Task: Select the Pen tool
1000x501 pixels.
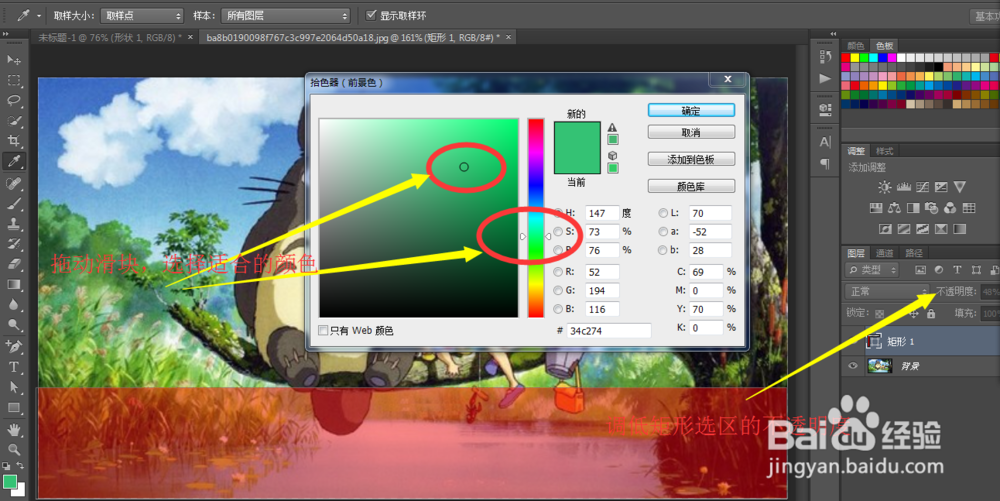Action: pos(14,347)
